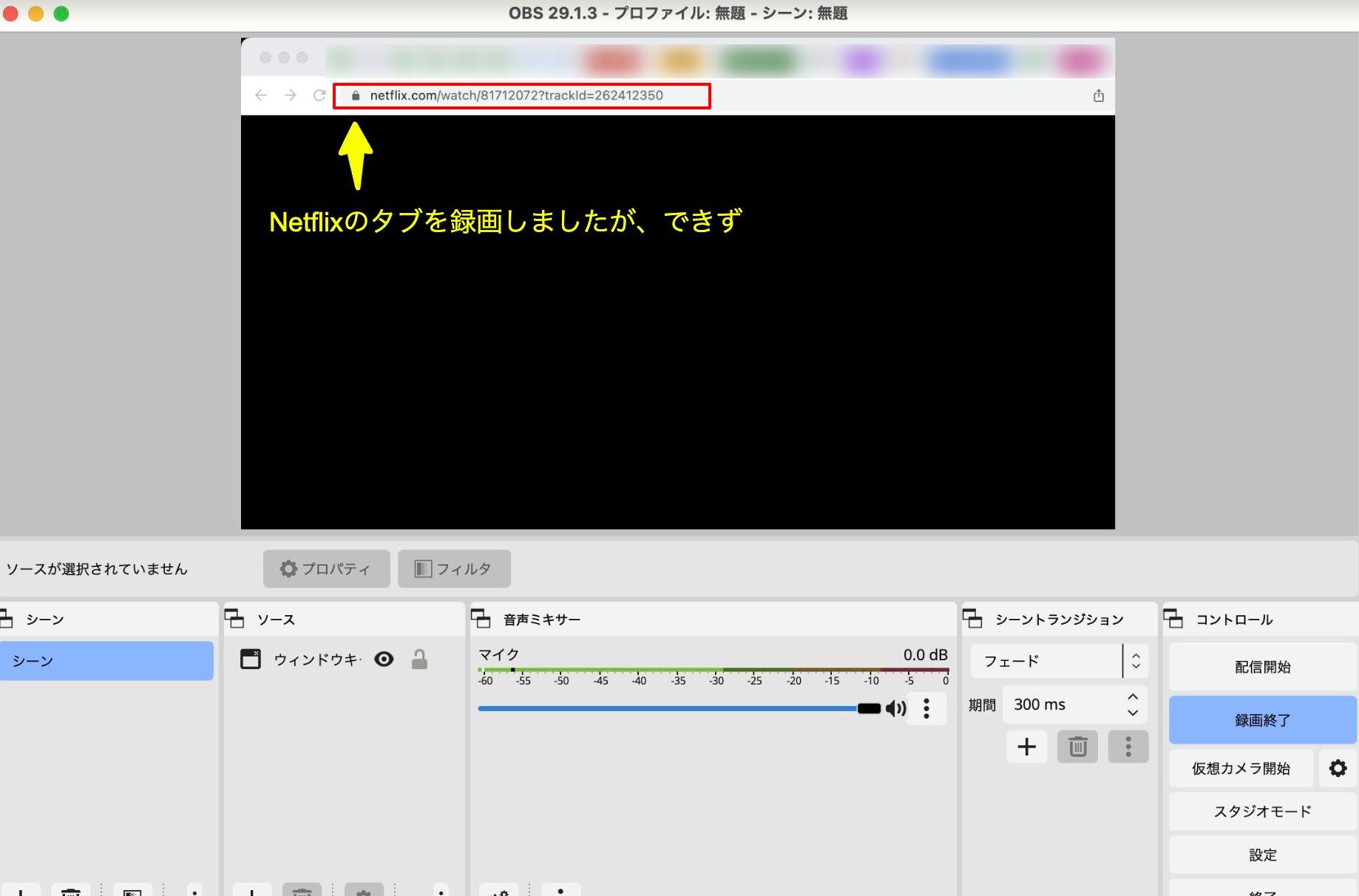
Task: Open transition properties three-dot button
Action: [x=1128, y=747]
